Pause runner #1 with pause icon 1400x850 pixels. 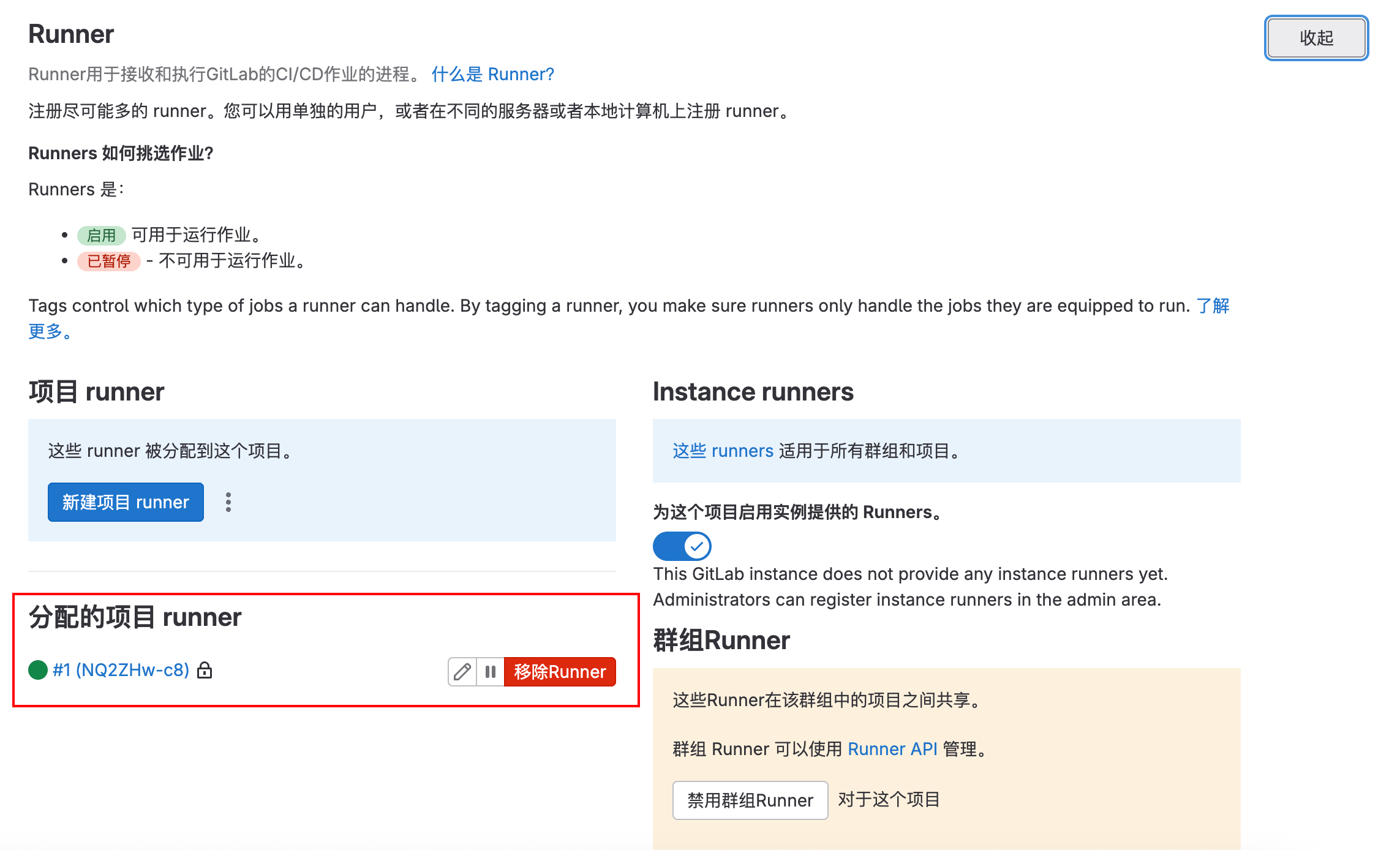tap(490, 672)
